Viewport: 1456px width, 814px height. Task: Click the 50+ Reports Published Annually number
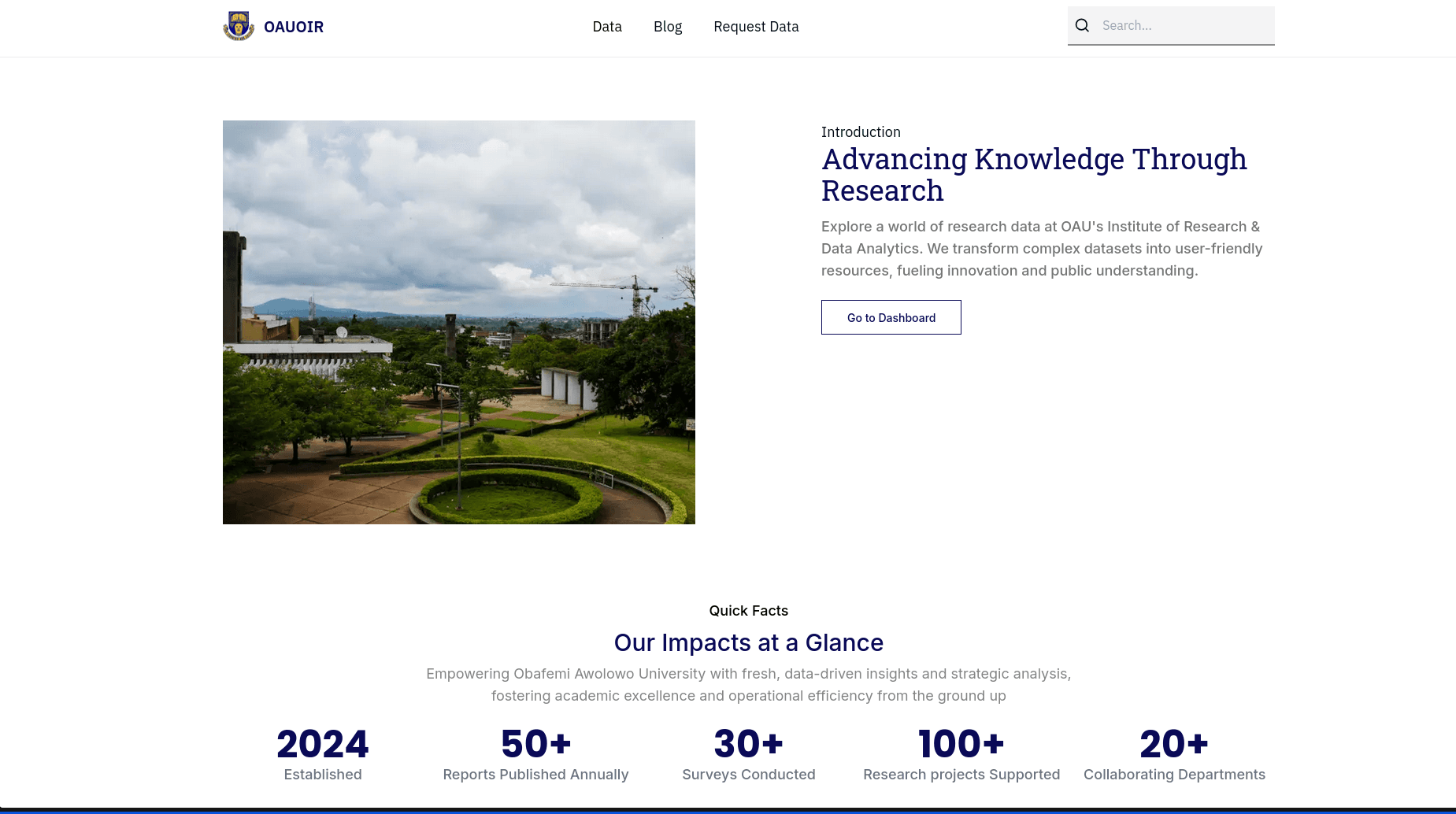pyautogui.click(x=535, y=745)
